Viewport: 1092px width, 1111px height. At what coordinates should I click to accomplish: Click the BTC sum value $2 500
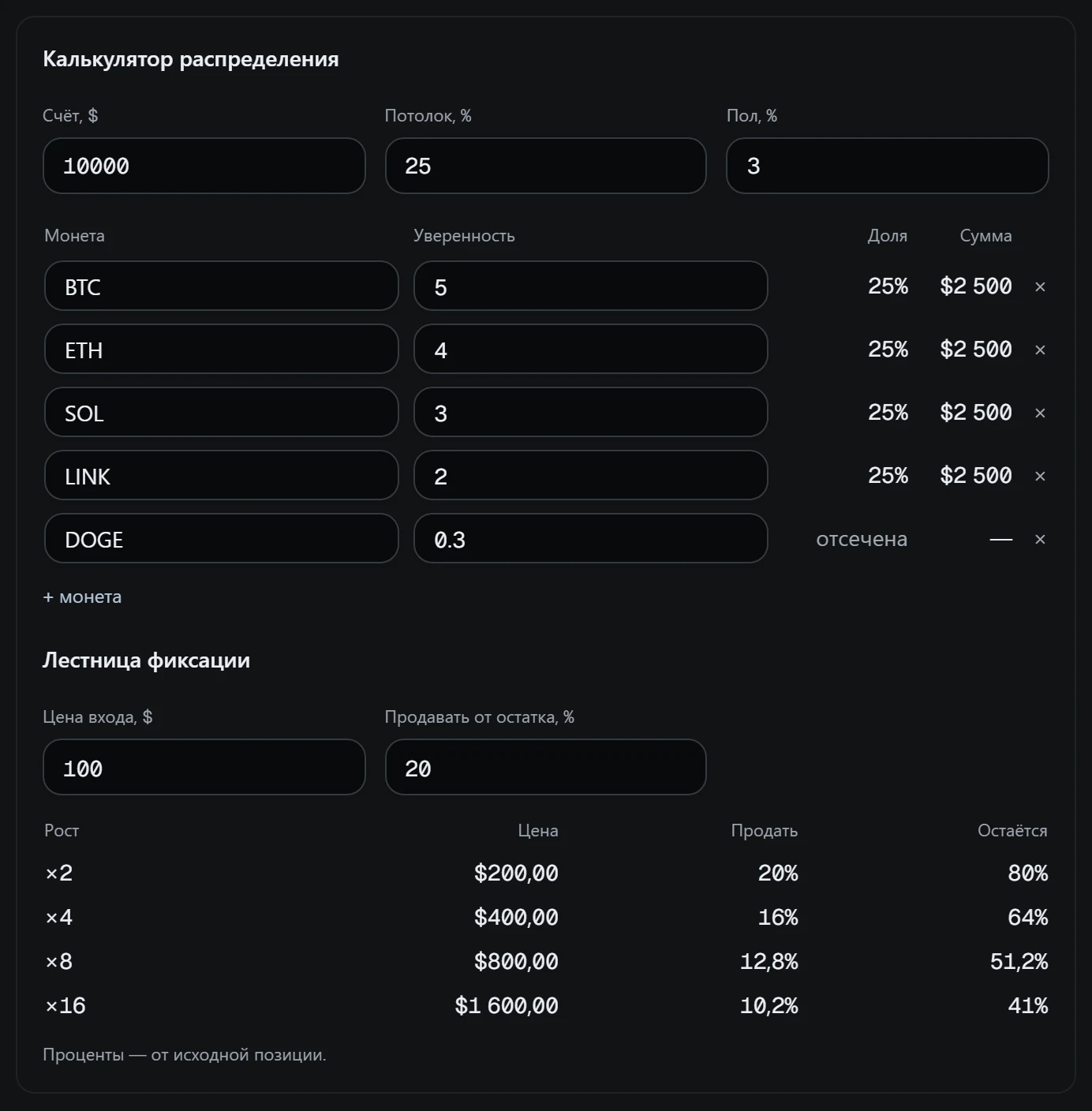click(976, 286)
